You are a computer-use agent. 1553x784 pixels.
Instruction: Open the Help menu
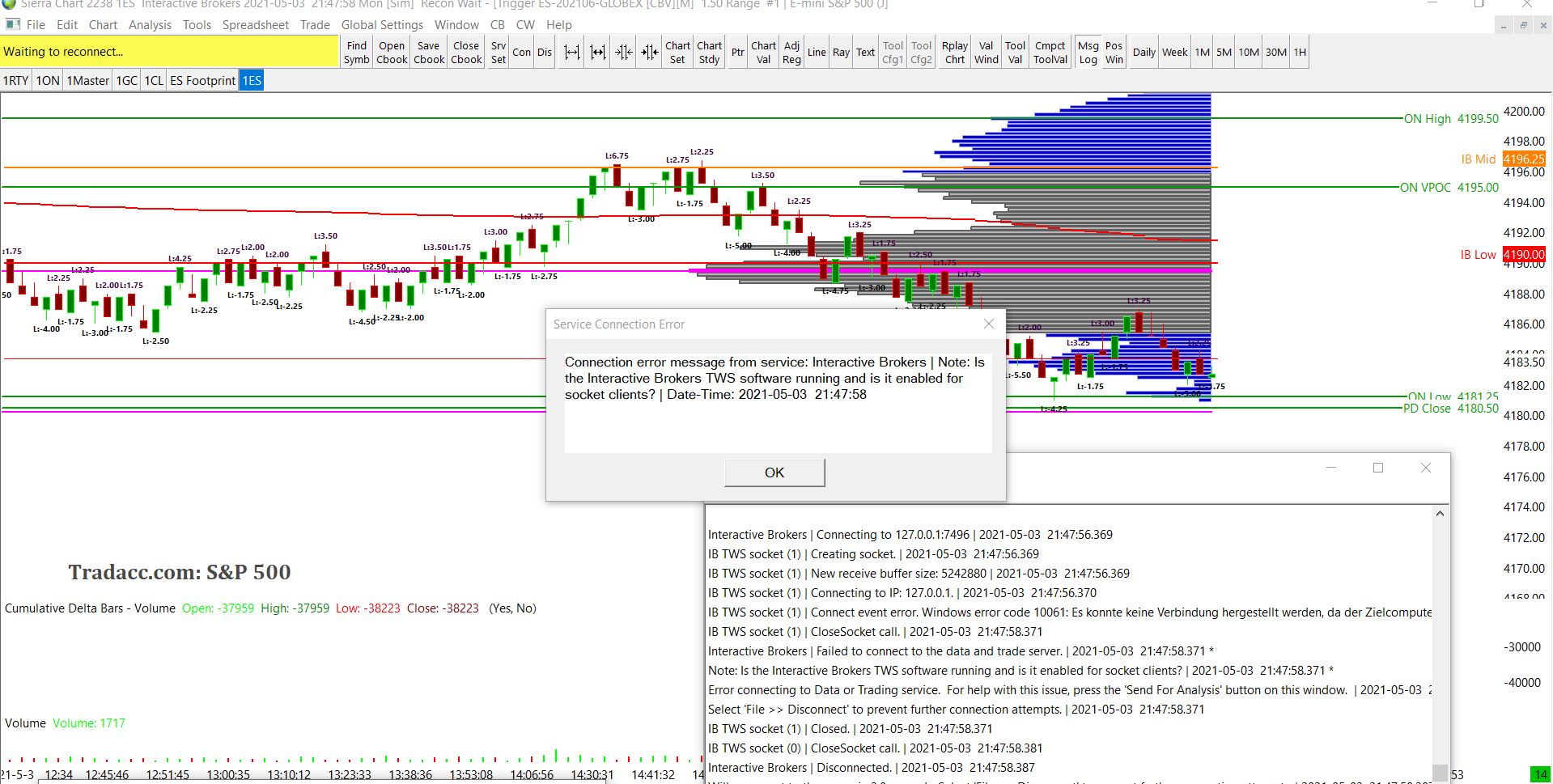(559, 25)
